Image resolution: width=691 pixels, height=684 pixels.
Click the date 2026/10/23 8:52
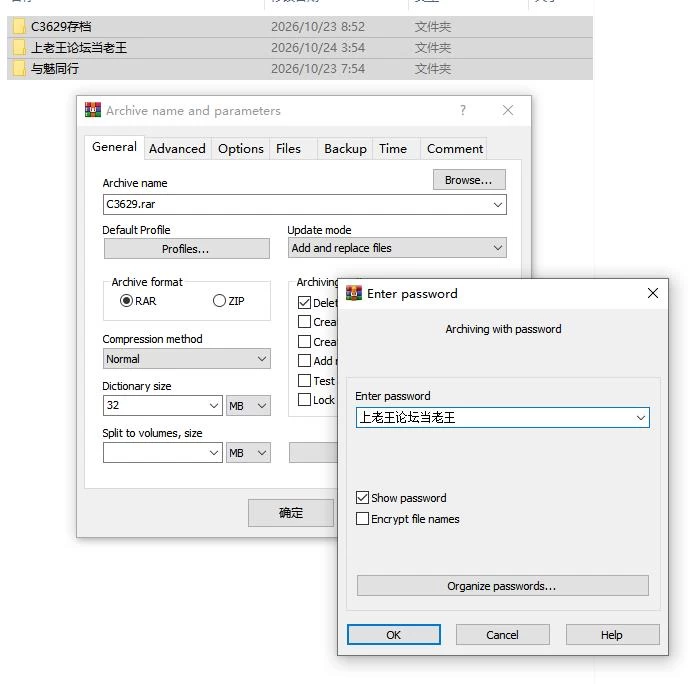(x=318, y=26)
